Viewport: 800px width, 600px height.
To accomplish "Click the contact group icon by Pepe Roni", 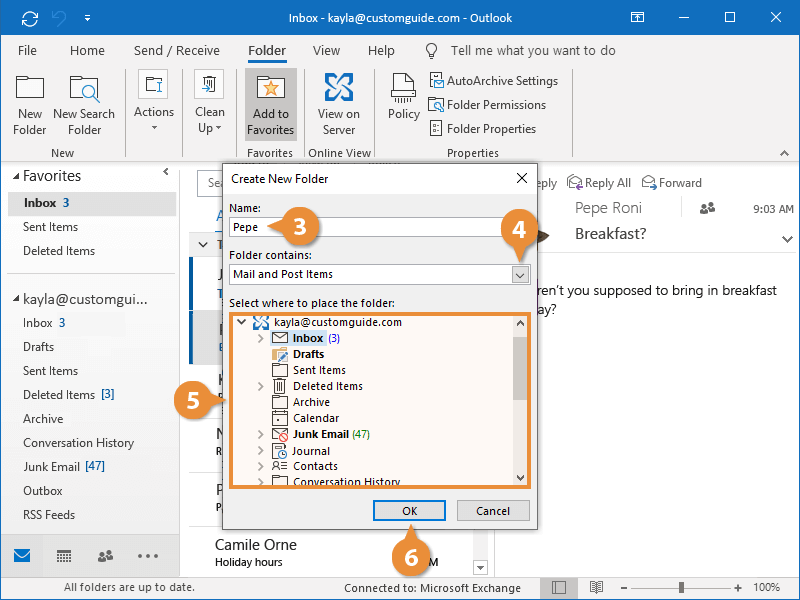I will pyautogui.click(x=707, y=208).
